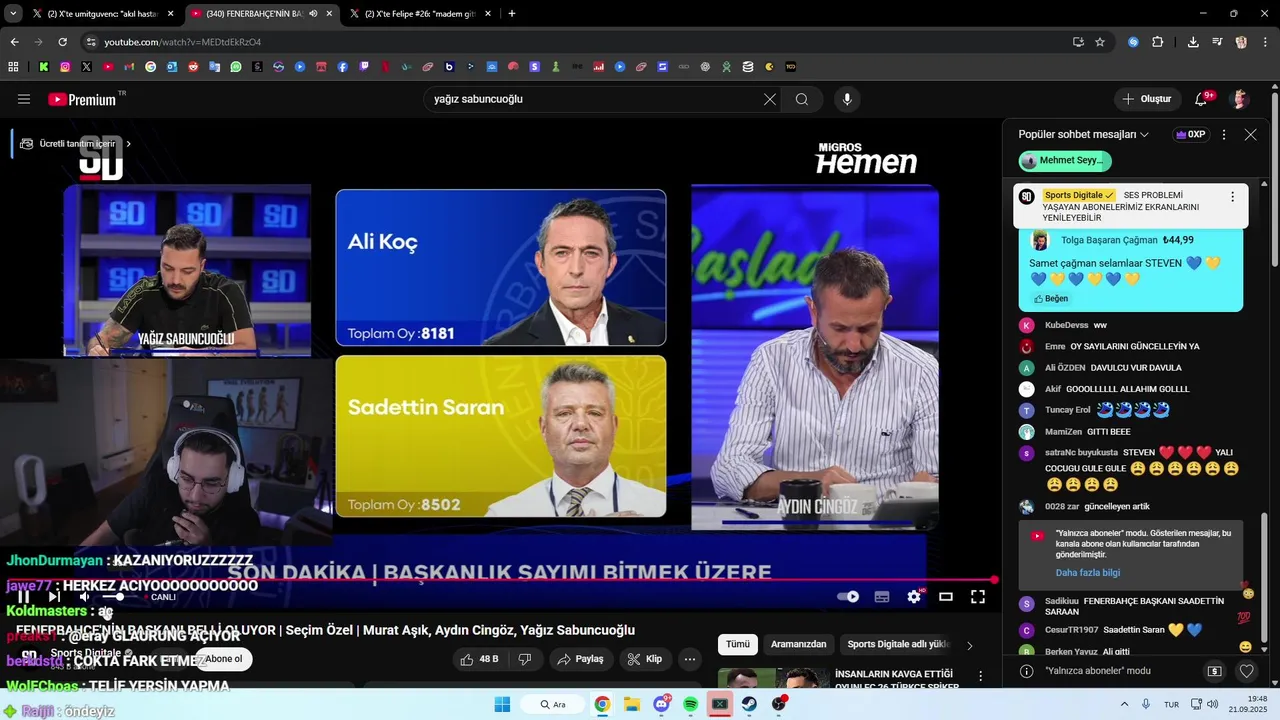Like the video with 48 B
This screenshot has height=720, width=1280.
click(479, 659)
